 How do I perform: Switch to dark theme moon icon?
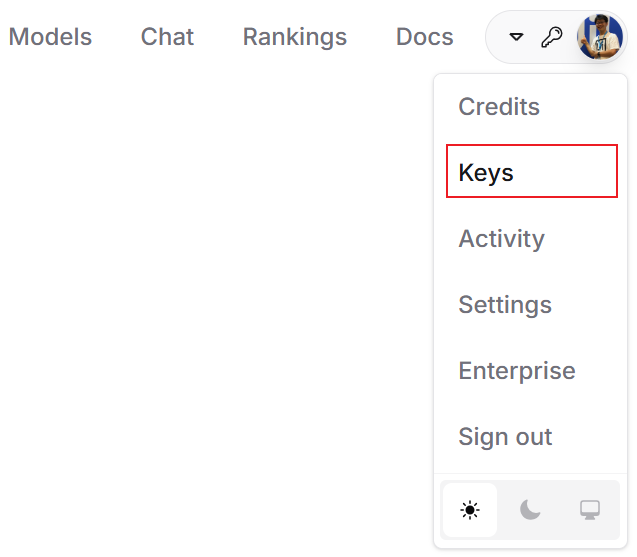[530, 510]
